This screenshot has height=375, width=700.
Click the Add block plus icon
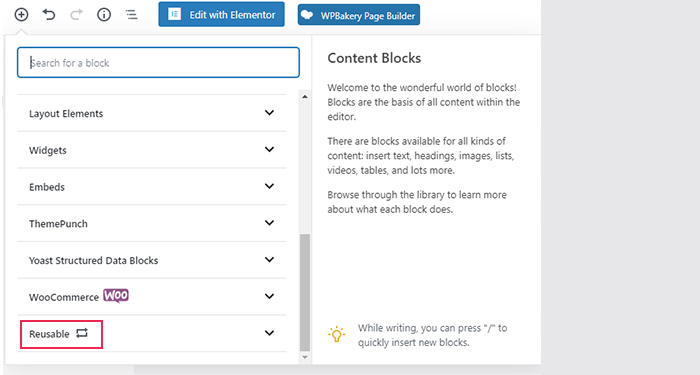[21, 15]
